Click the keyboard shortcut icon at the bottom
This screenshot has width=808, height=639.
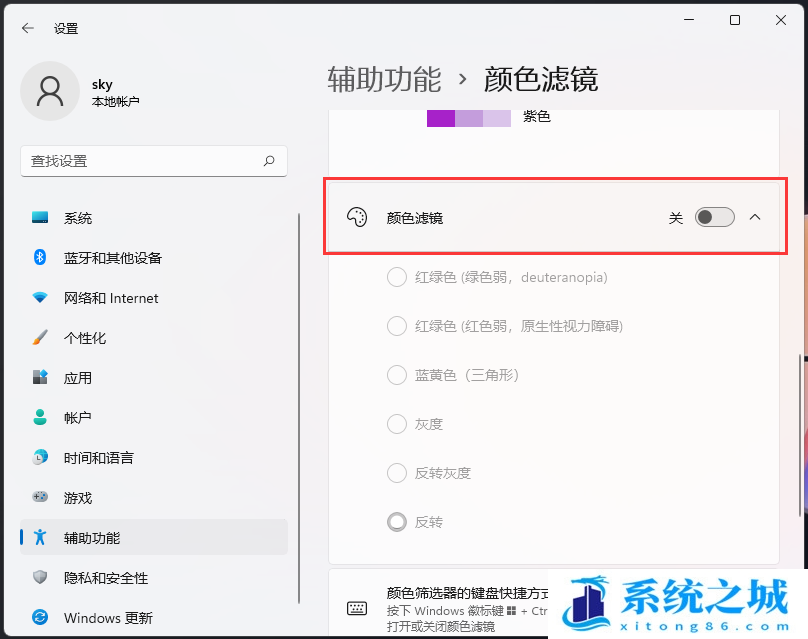pyautogui.click(x=357, y=607)
